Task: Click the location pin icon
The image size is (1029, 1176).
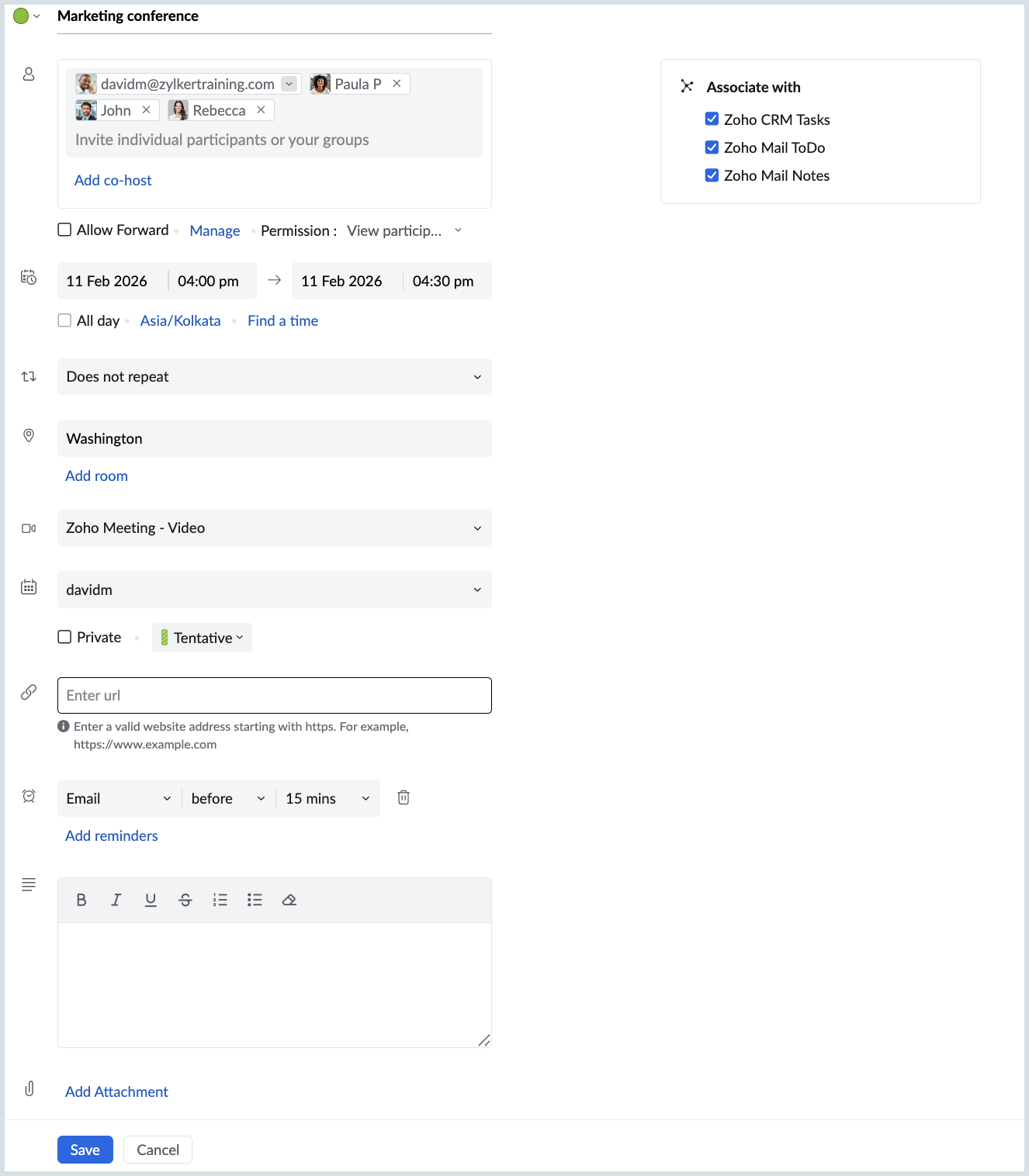Action: [x=29, y=436]
